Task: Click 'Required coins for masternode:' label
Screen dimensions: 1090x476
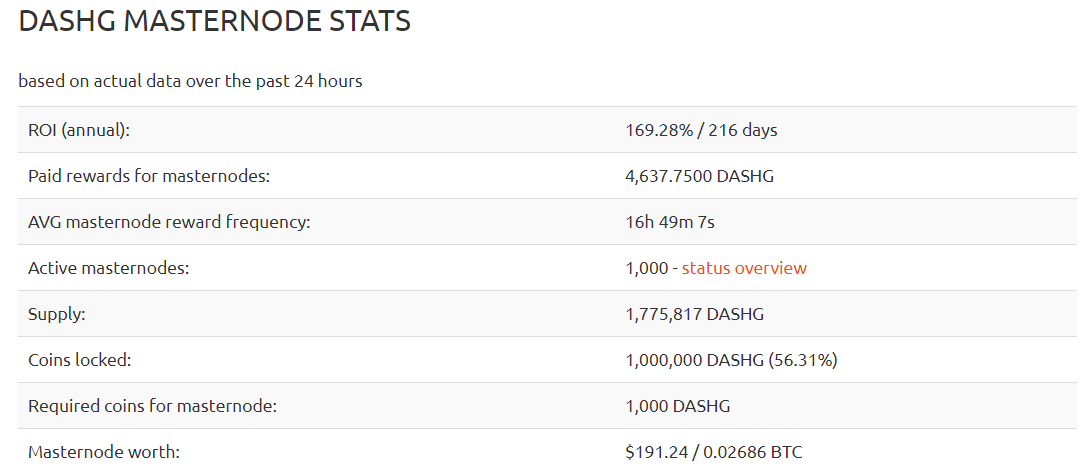Action: point(152,407)
